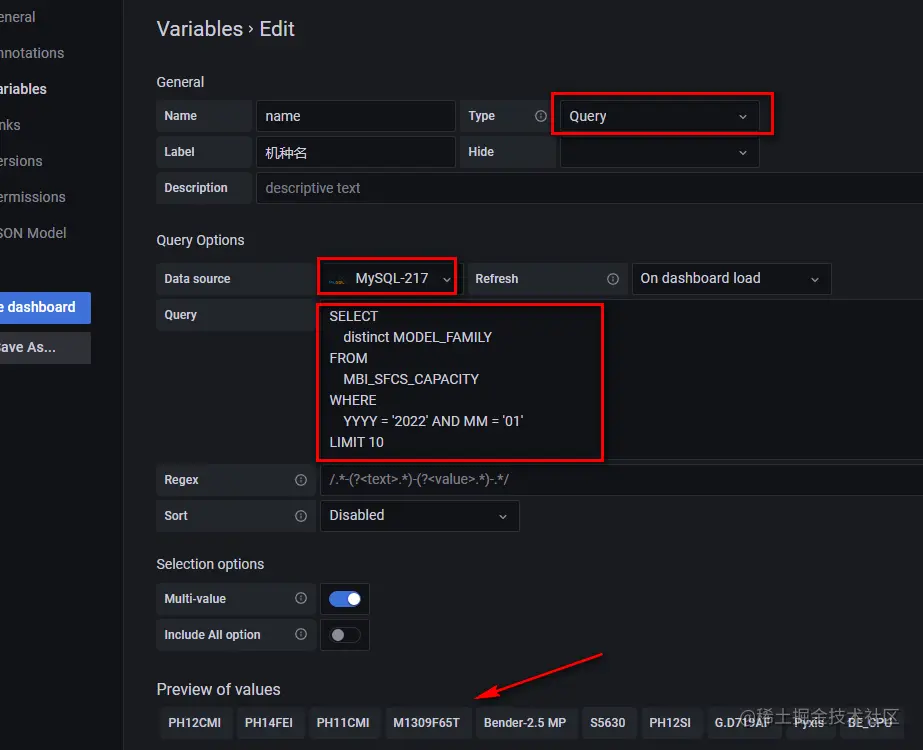Enable the Include All option switch
The image size is (923, 750).
pos(345,635)
